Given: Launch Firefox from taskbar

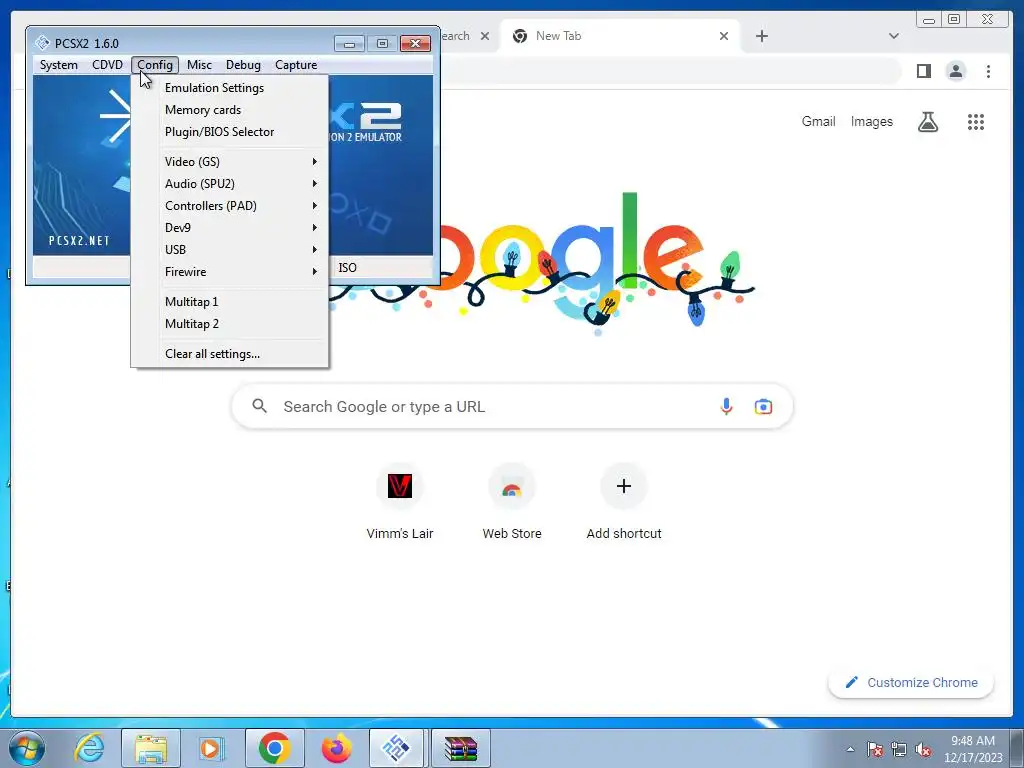Looking at the screenshot, I should click(336, 748).
